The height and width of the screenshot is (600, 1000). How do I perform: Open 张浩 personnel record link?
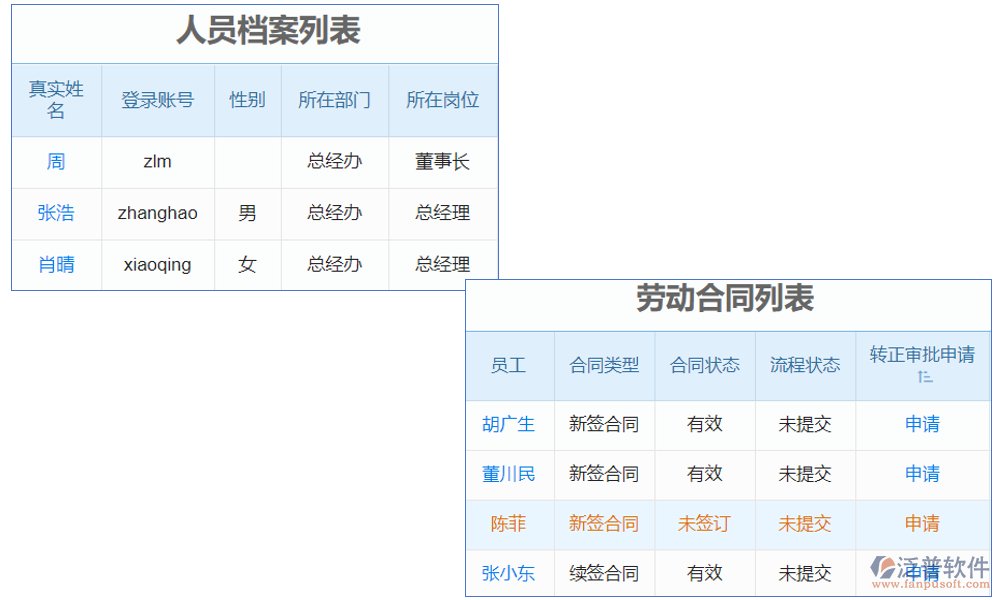click(56, 213)
